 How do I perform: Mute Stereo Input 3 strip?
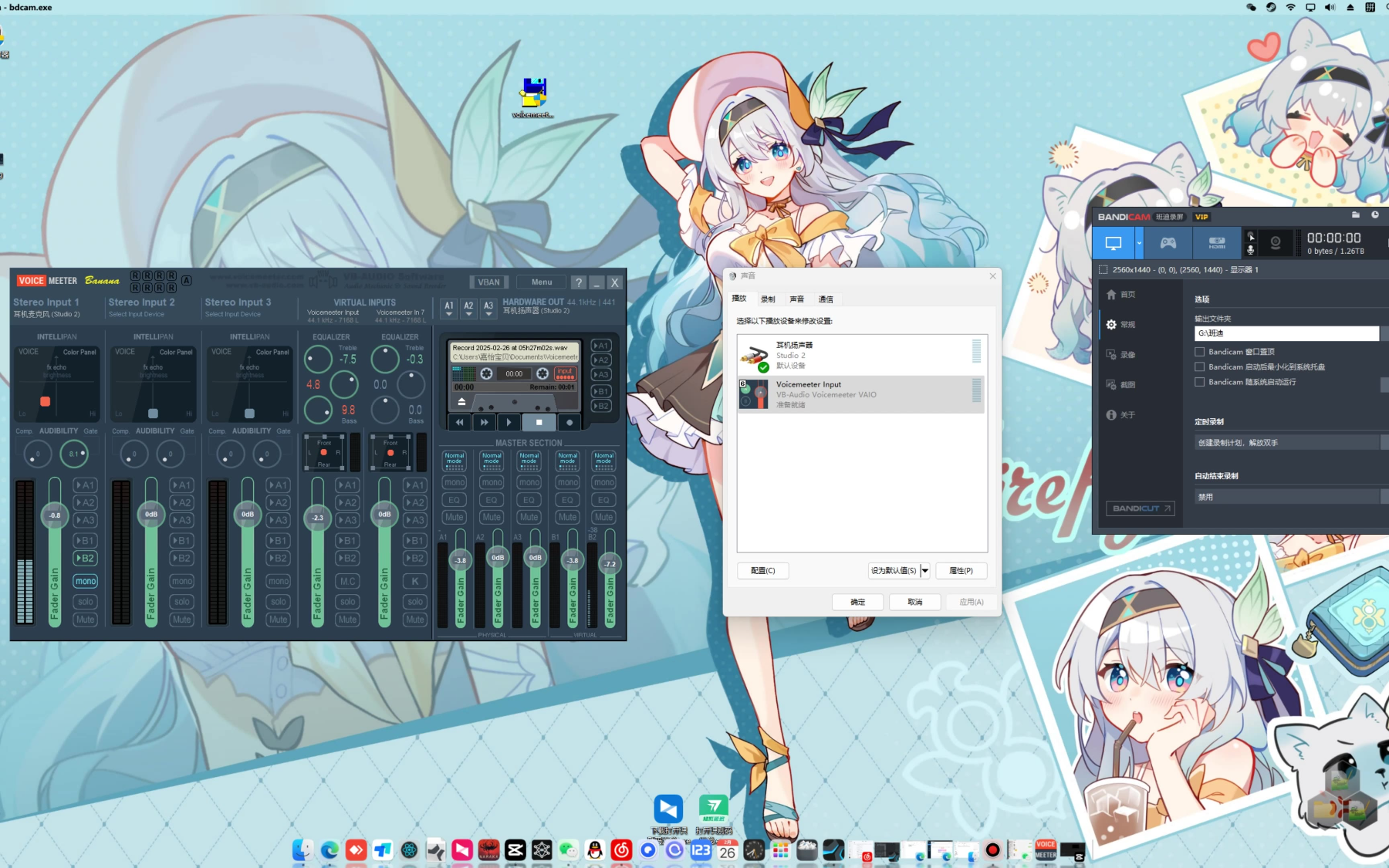point(278,620)
